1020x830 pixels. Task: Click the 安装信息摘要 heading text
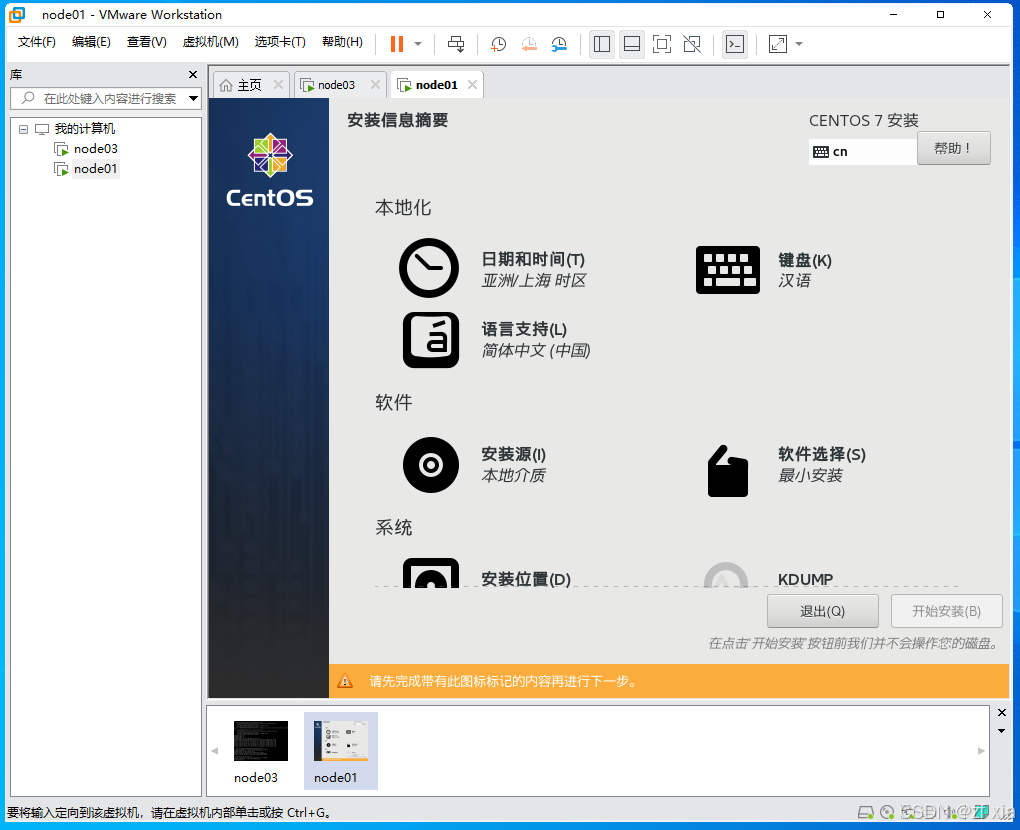(397, 120)
